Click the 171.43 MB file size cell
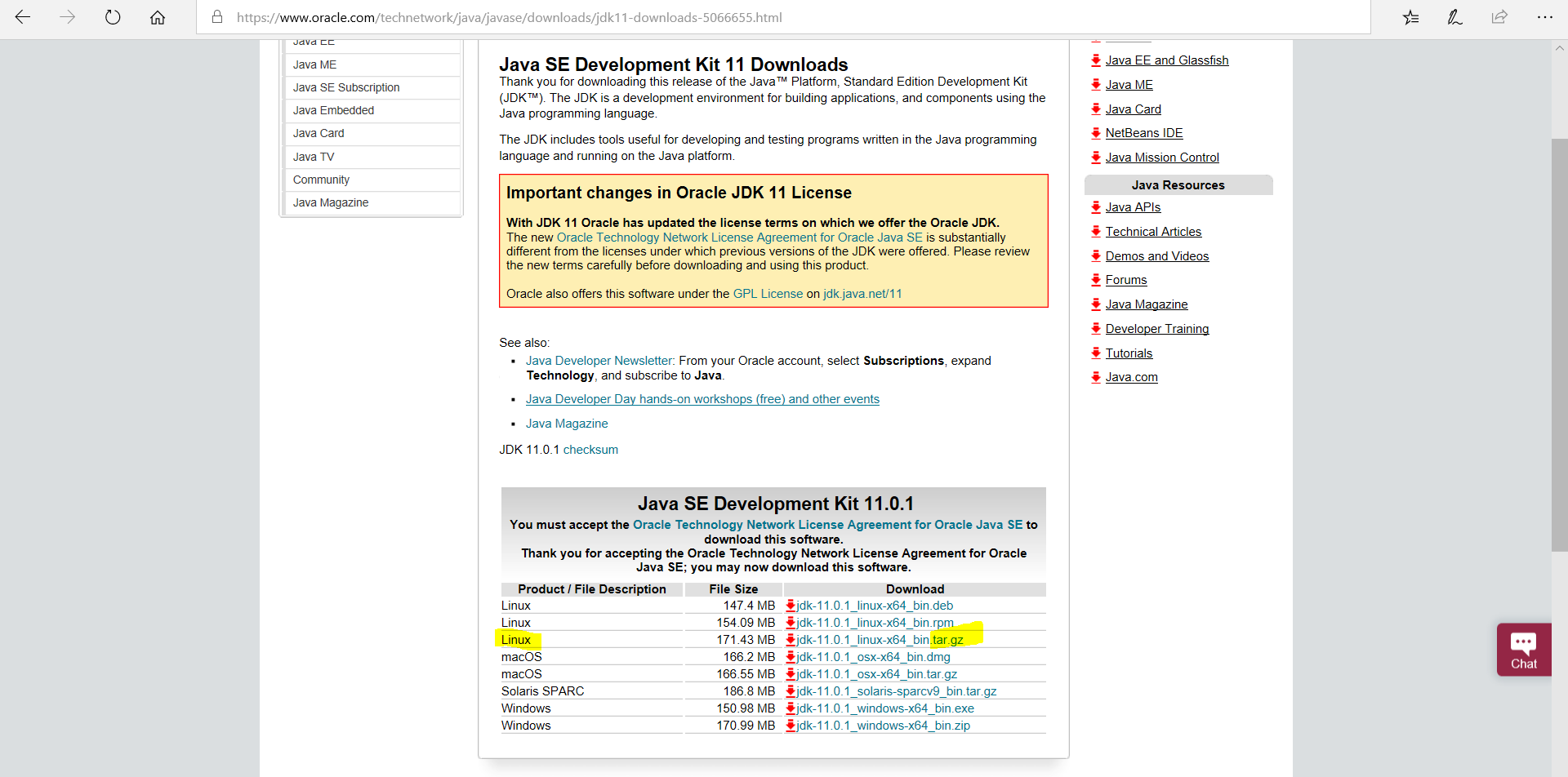1568x777 pixels. 733,640
